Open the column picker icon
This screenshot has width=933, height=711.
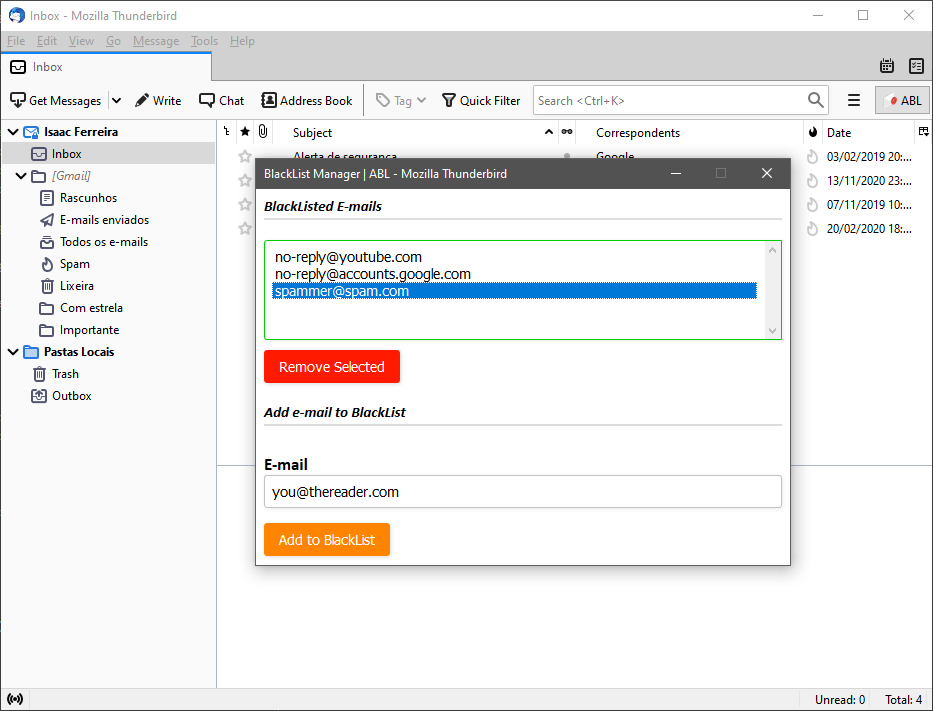923,132
